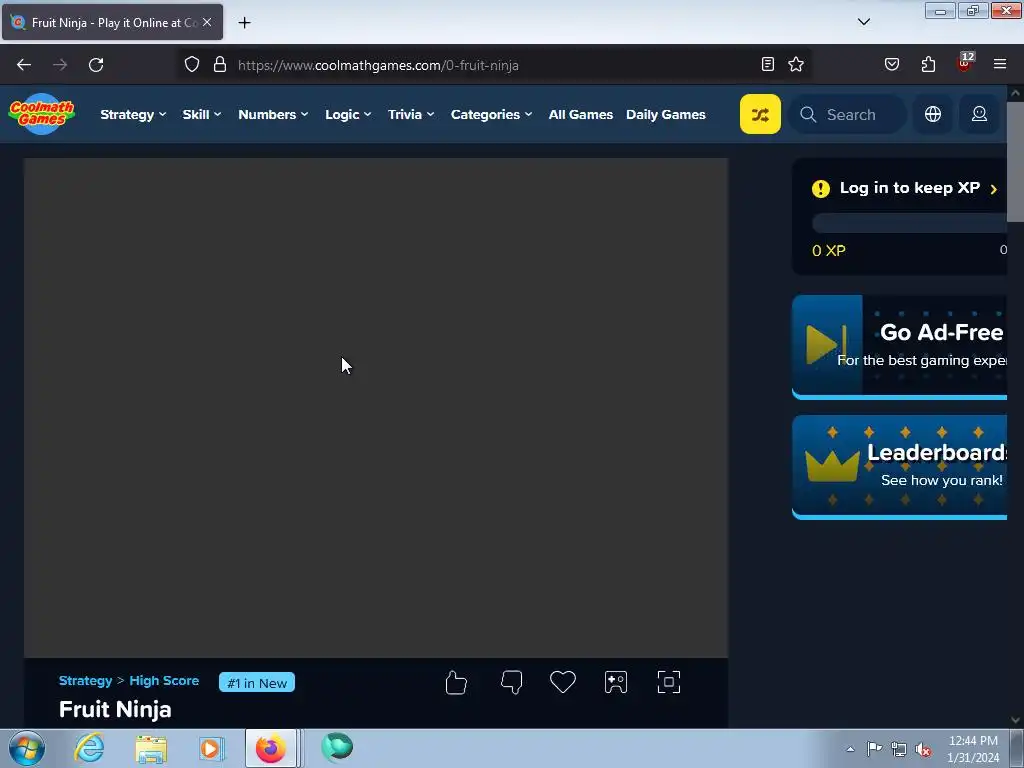Expand the Numbers menu

[x=273, y=114]
